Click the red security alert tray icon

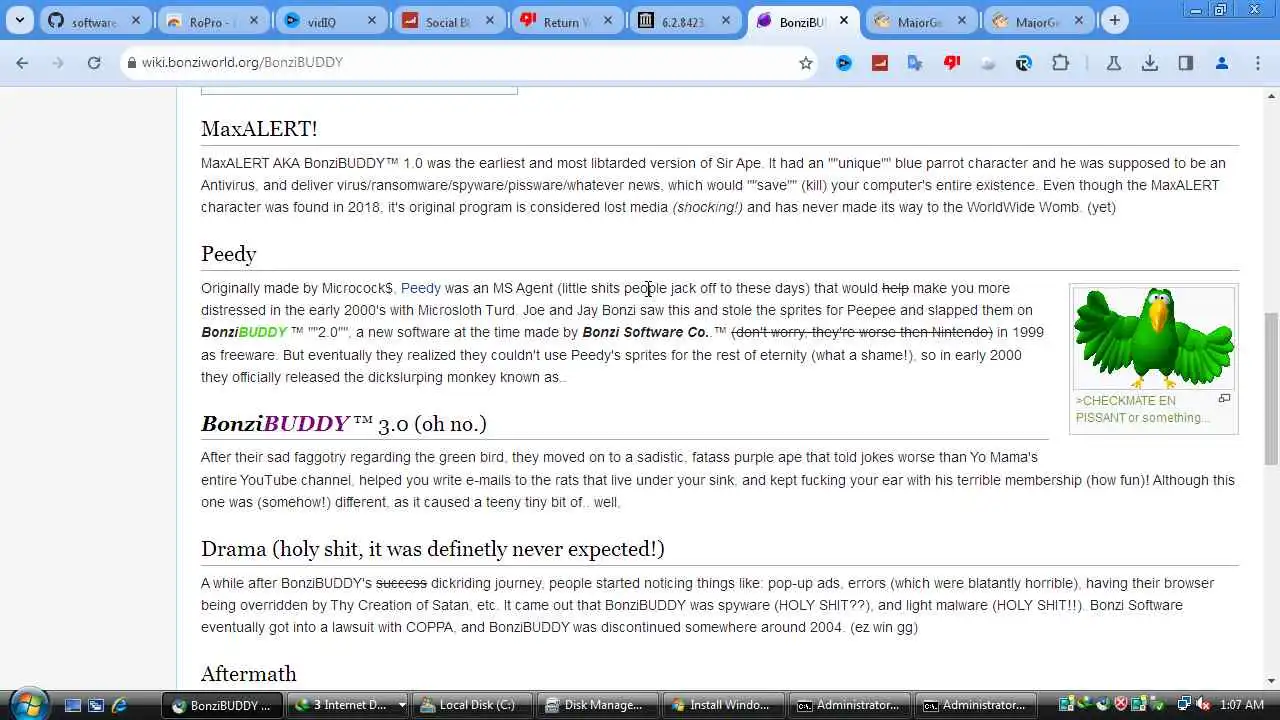(1121, 705)
